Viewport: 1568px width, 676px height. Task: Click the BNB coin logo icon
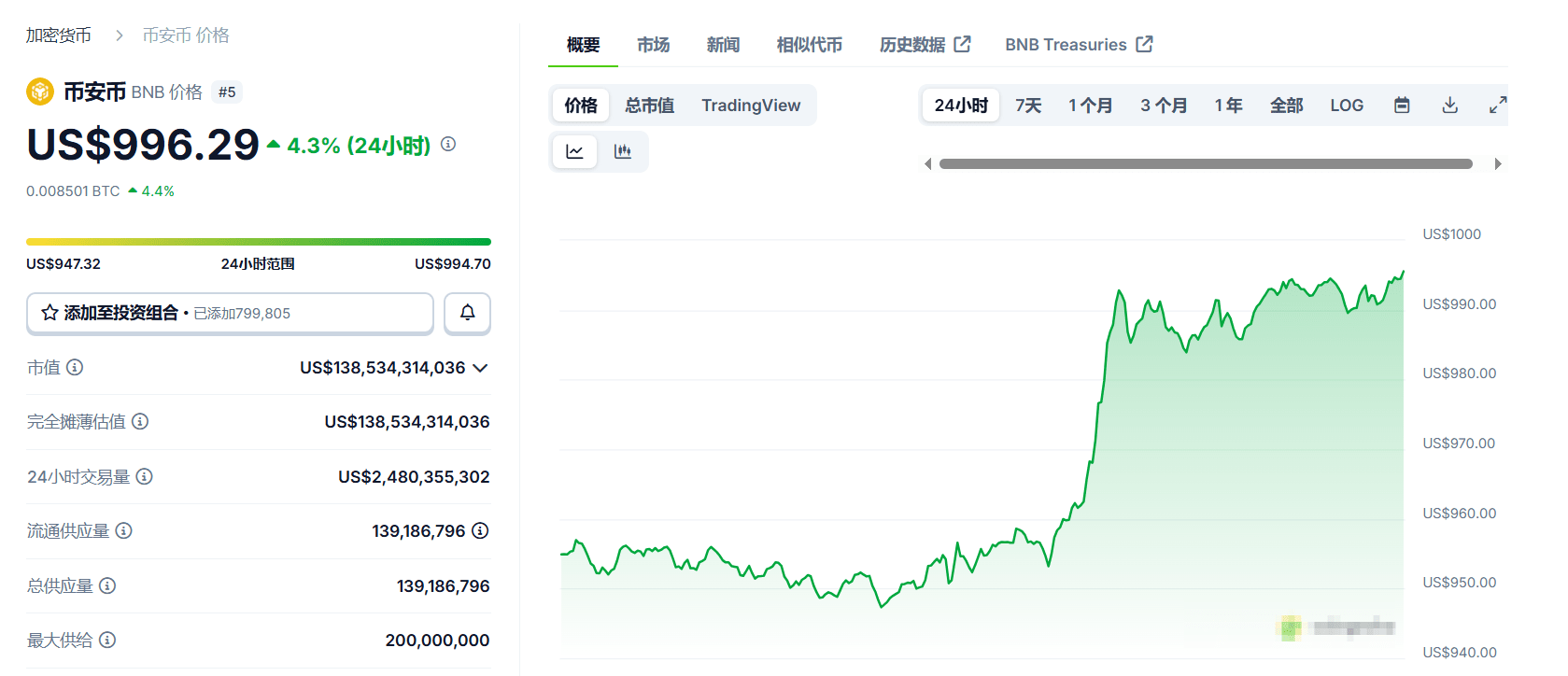point(40,92)
